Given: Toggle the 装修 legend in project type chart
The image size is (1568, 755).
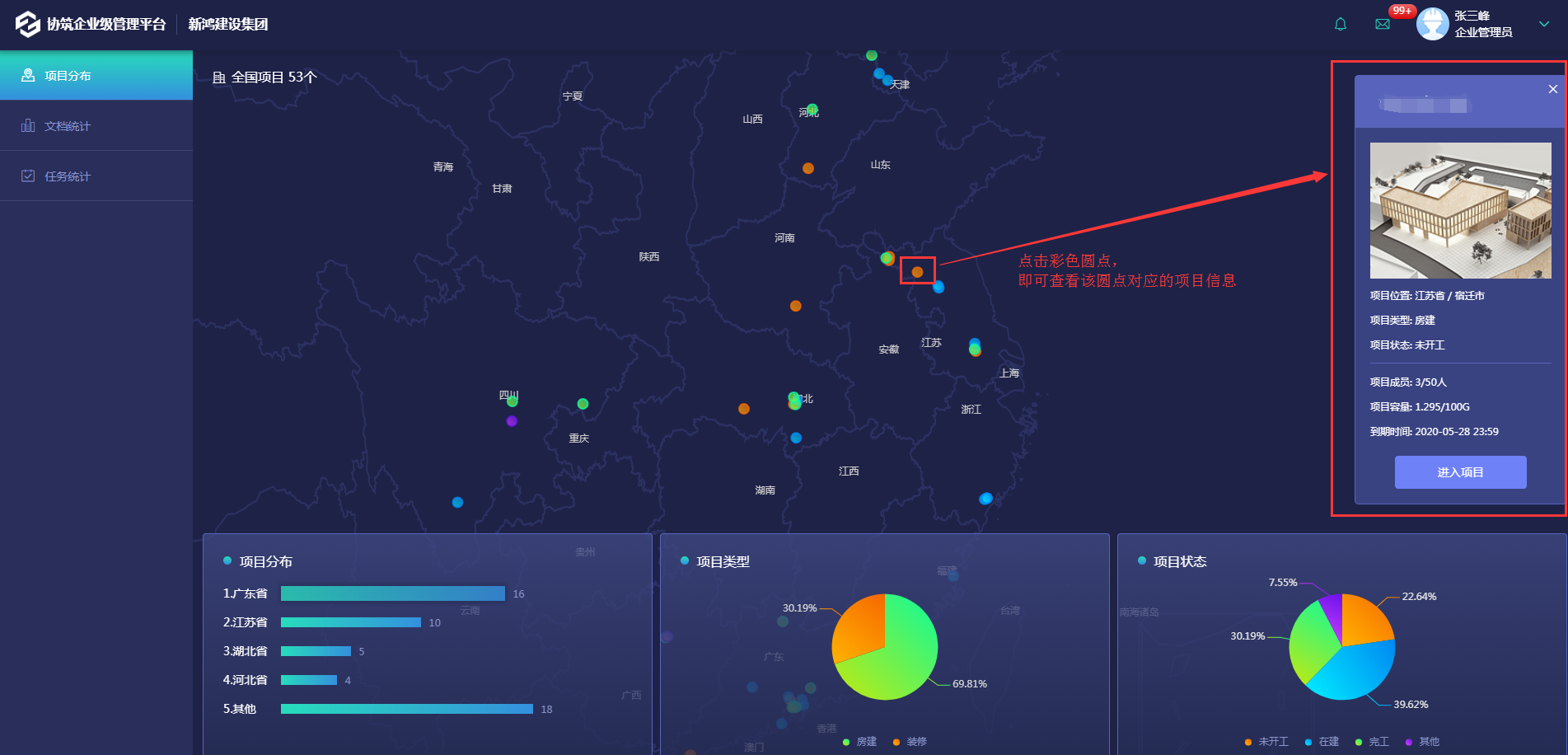Looking at the screenshot, I should tap(910, 742).
